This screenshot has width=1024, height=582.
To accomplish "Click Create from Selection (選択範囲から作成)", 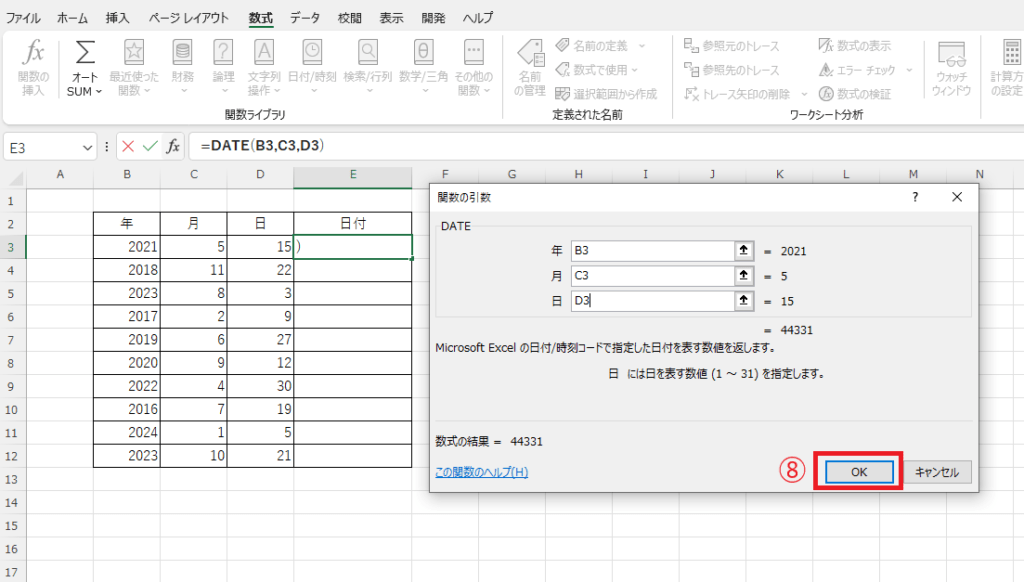I will coord(606,94).
